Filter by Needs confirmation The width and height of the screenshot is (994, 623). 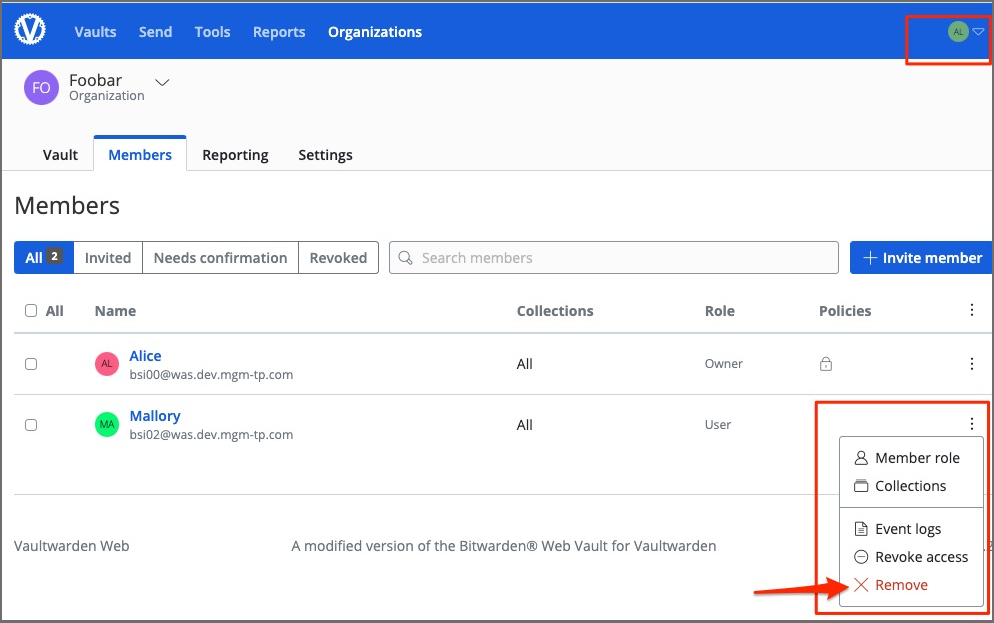pos(220,258)
